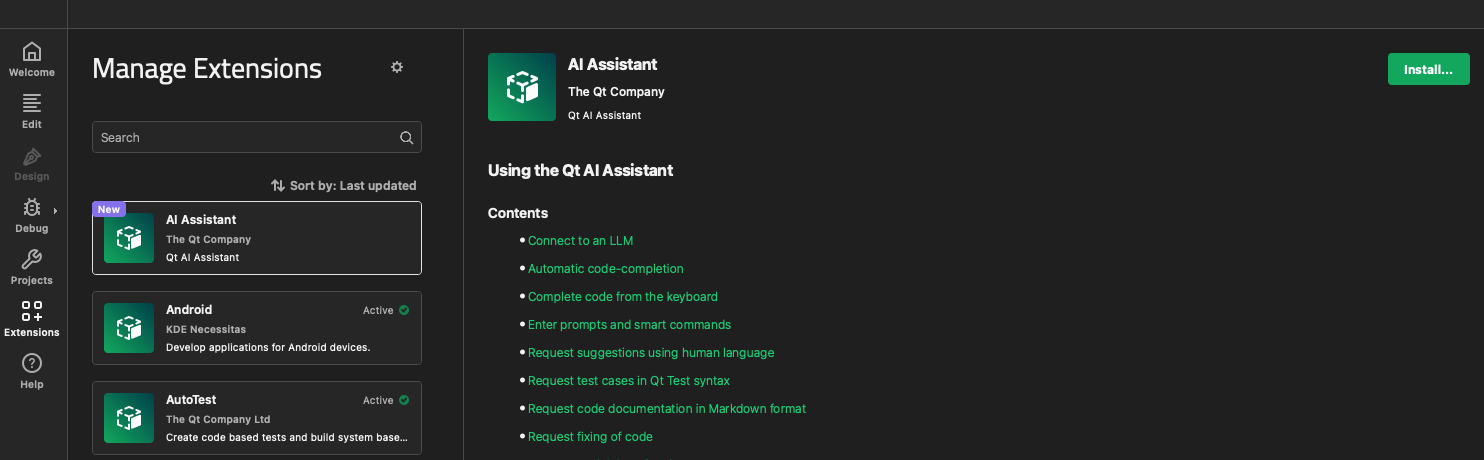Screen dimensions: 1484x460
Task: Click the magnifier icon in Search field
Action: 406,138
